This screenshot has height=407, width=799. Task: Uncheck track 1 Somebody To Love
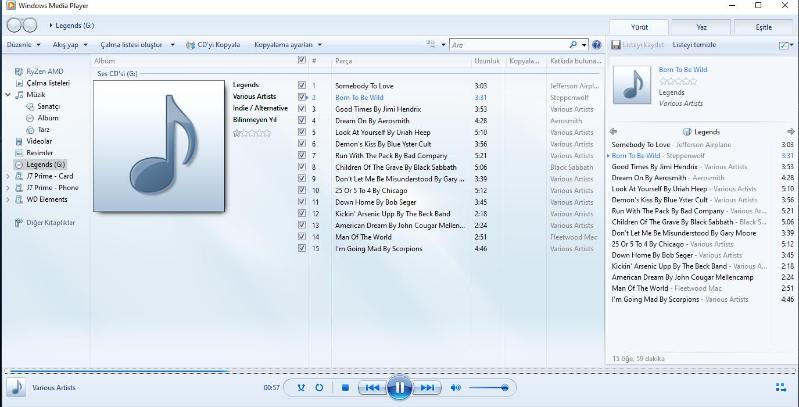pyautogui.click(x=302, y=86)
